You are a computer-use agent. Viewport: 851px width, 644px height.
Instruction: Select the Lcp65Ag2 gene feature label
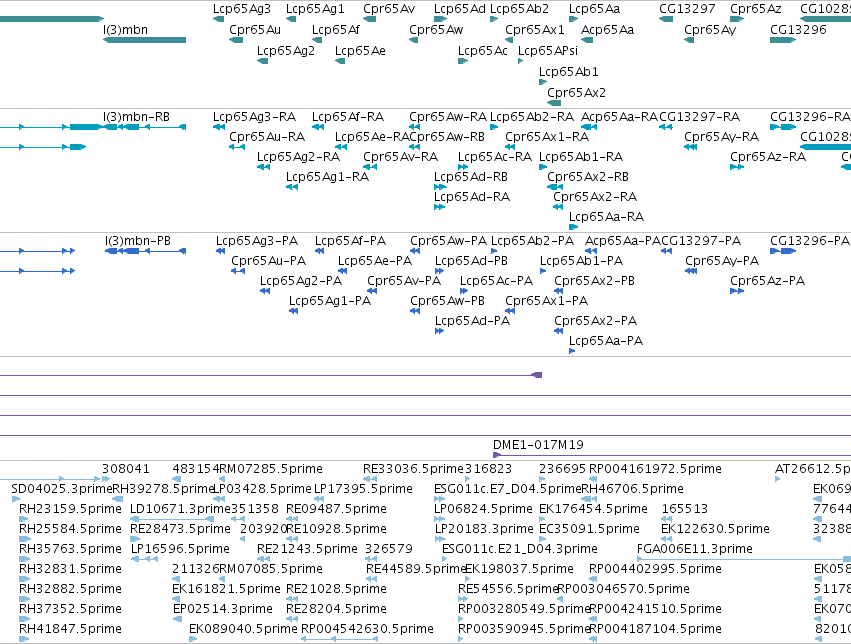tap(285, 51)
